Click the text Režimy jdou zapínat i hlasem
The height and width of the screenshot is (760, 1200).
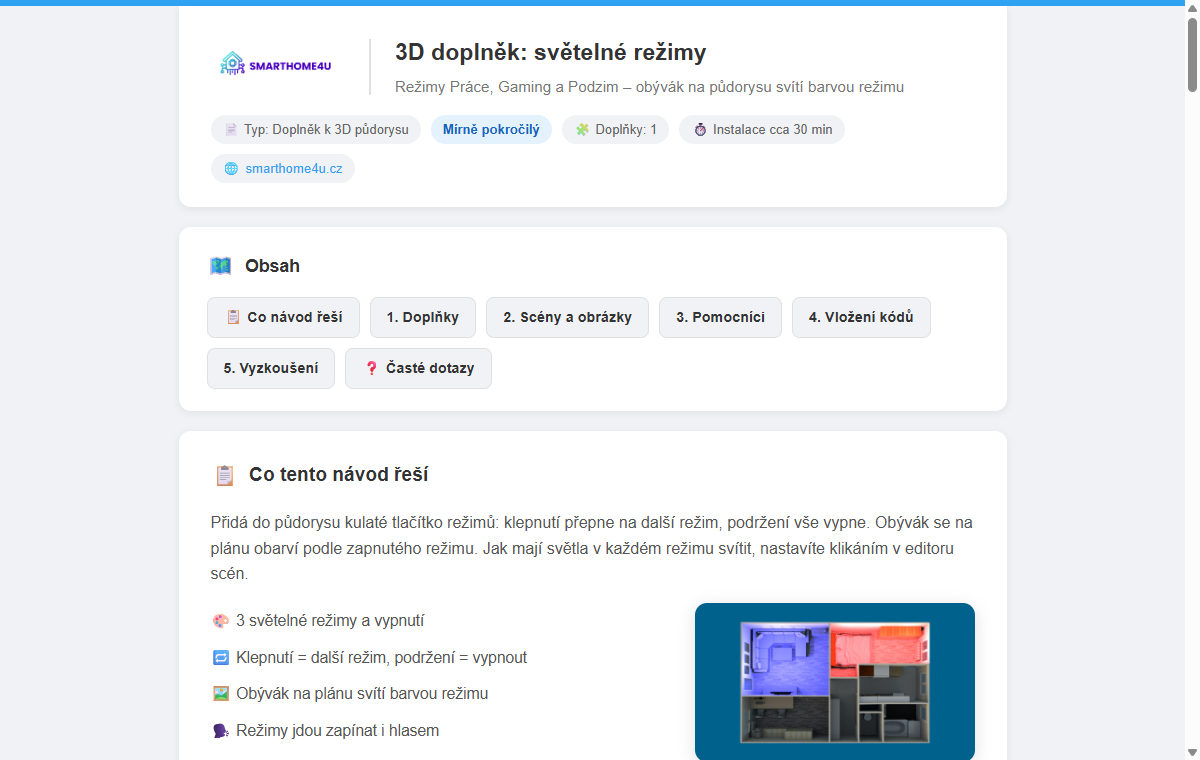337,731
